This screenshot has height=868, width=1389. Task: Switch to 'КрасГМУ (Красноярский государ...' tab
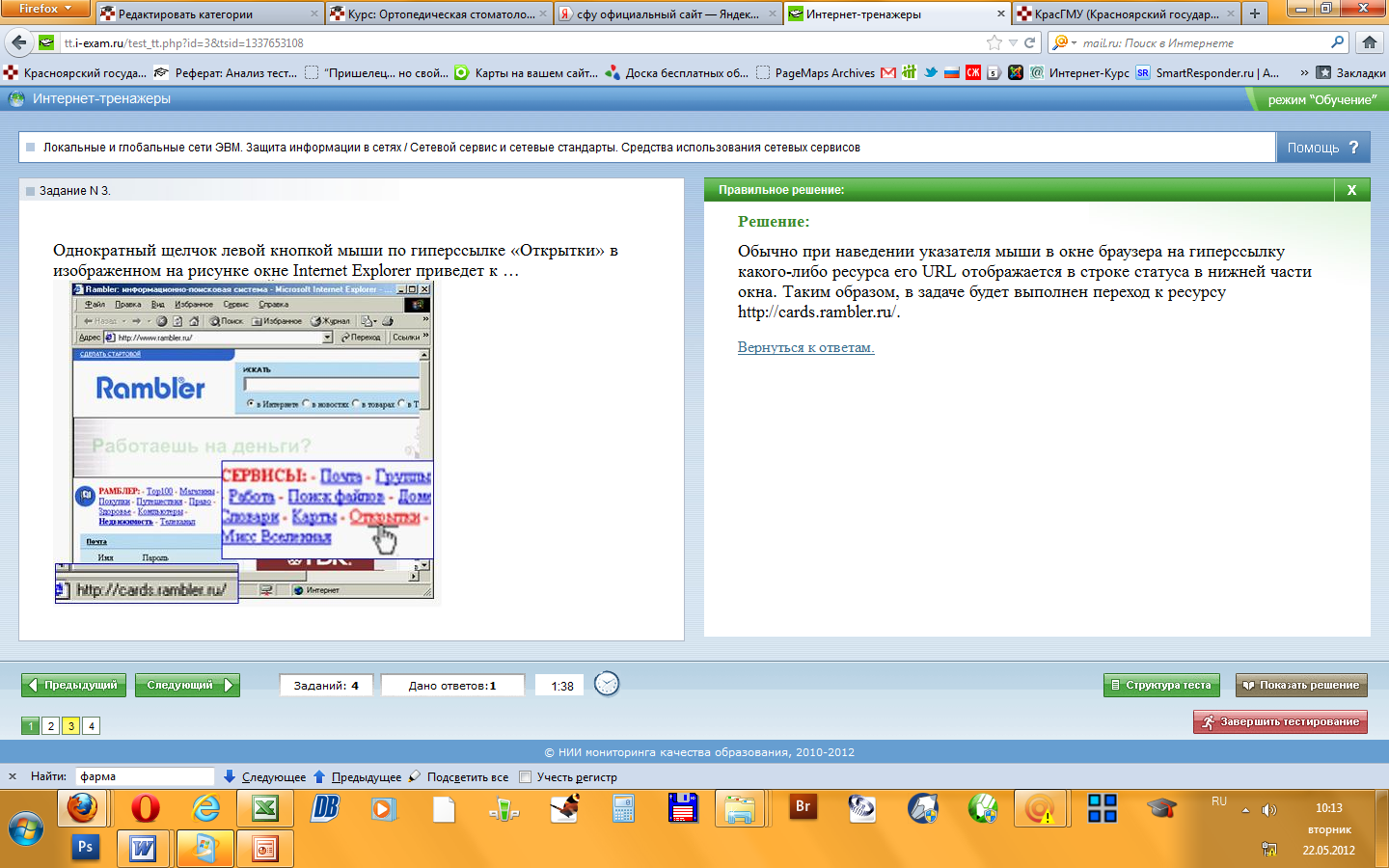pyautogui.click(x=1126, y=14)
